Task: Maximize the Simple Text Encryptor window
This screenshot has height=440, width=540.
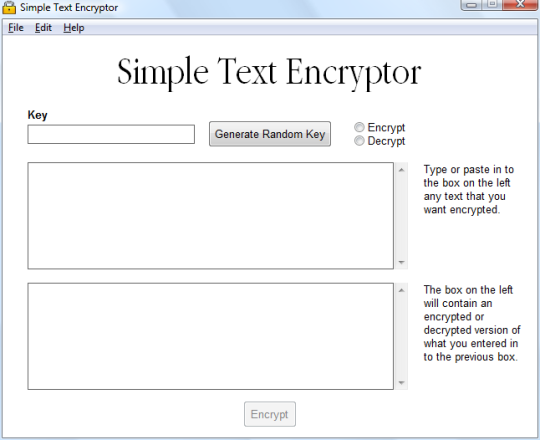Action: tap(492, 5)
